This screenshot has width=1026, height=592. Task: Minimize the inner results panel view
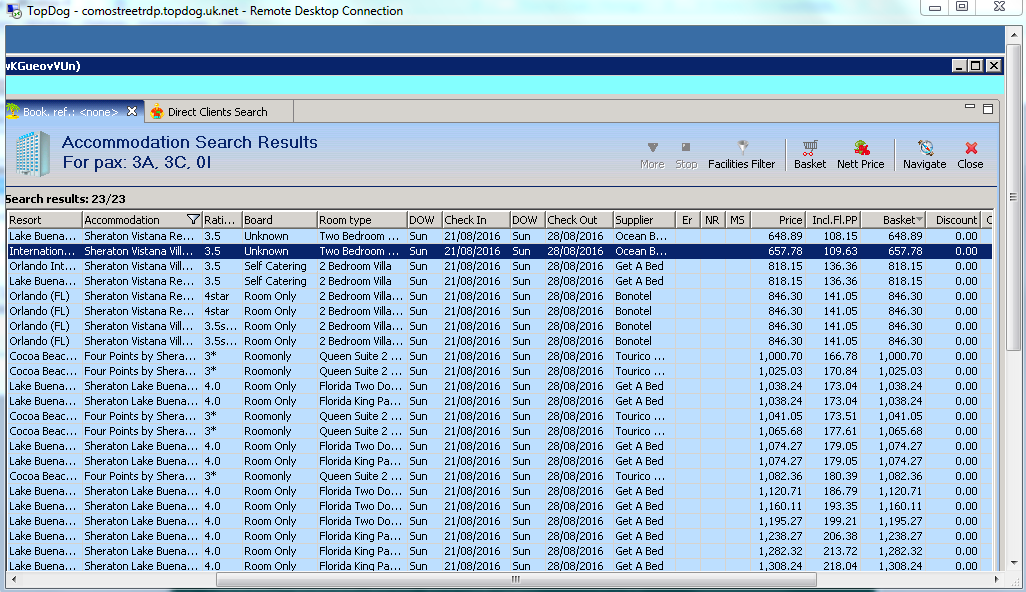click(x=969, y=107)
